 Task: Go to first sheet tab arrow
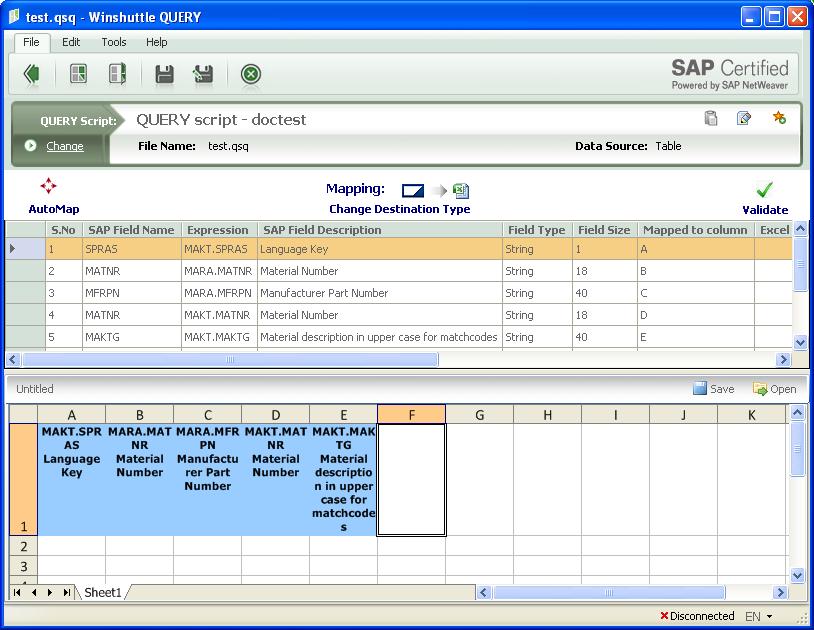click(x=17, y=592)
